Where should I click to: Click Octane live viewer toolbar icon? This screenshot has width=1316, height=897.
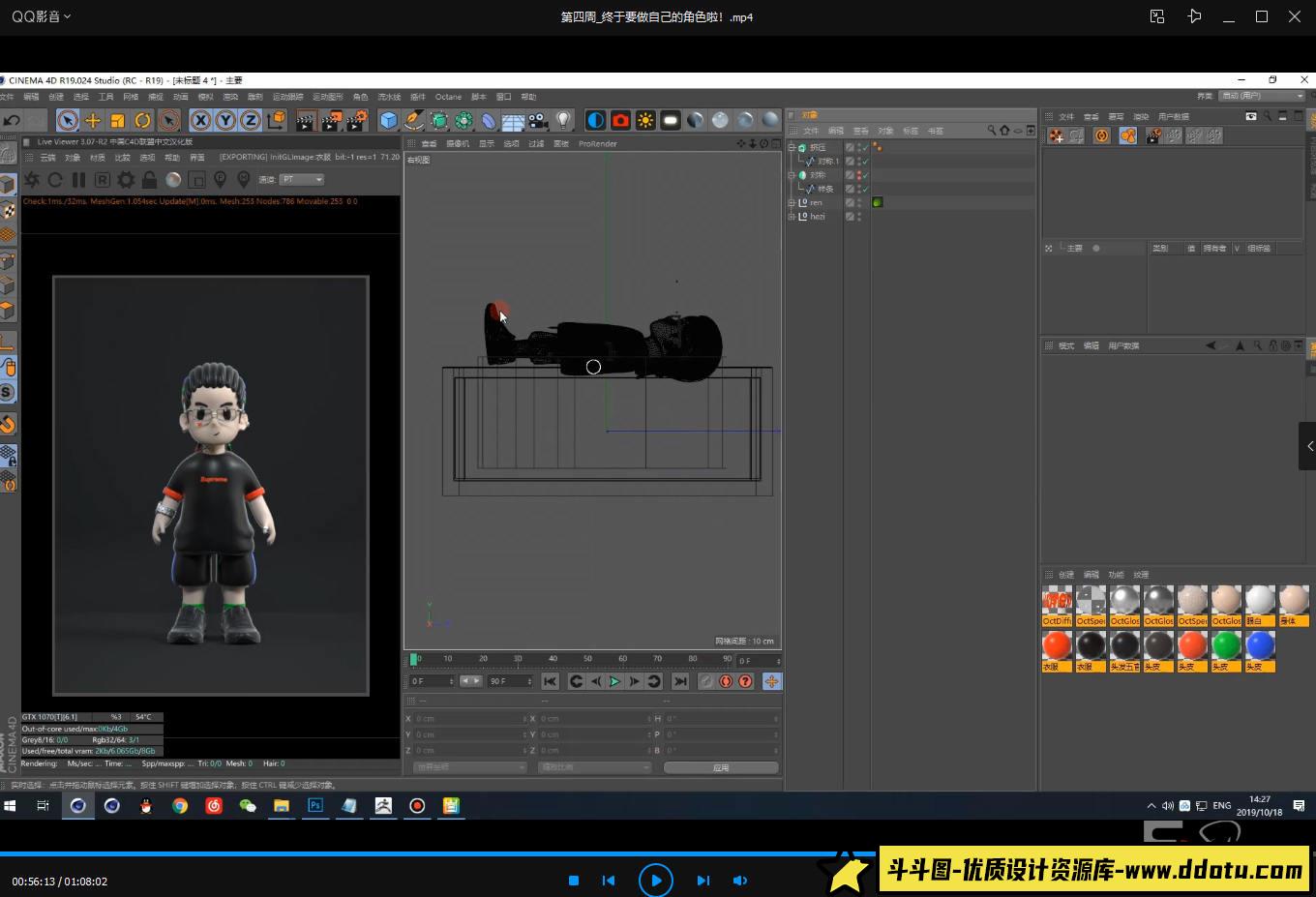pos(596,120)
